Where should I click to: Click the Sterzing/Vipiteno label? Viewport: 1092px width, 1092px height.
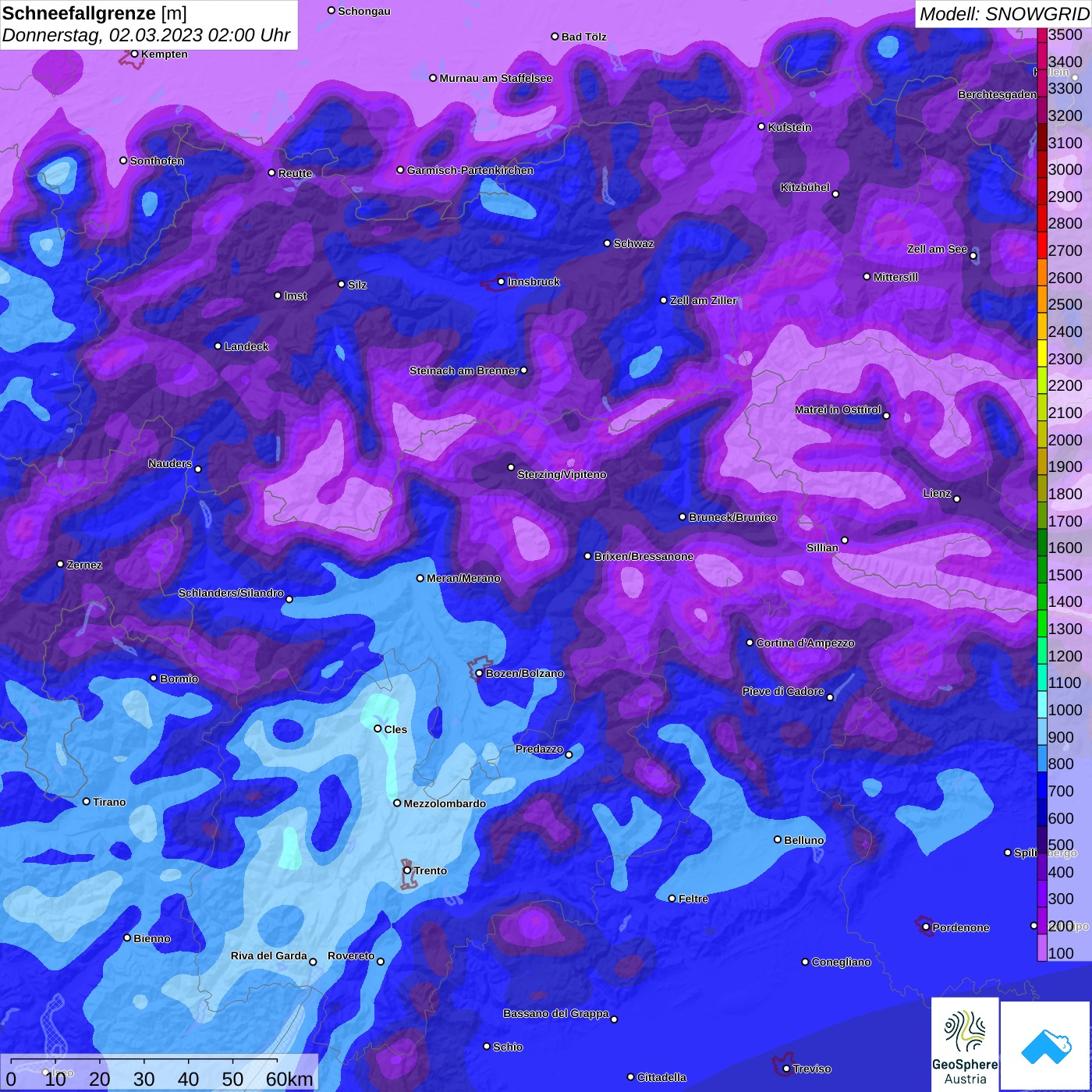(x=562, y=474)
